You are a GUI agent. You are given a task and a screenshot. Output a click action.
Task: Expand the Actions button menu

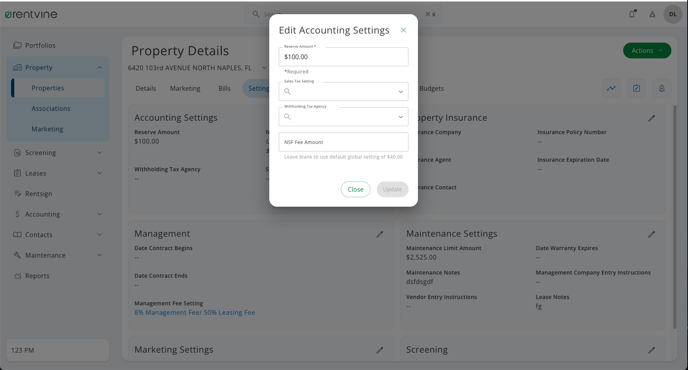tap(647, 50)
